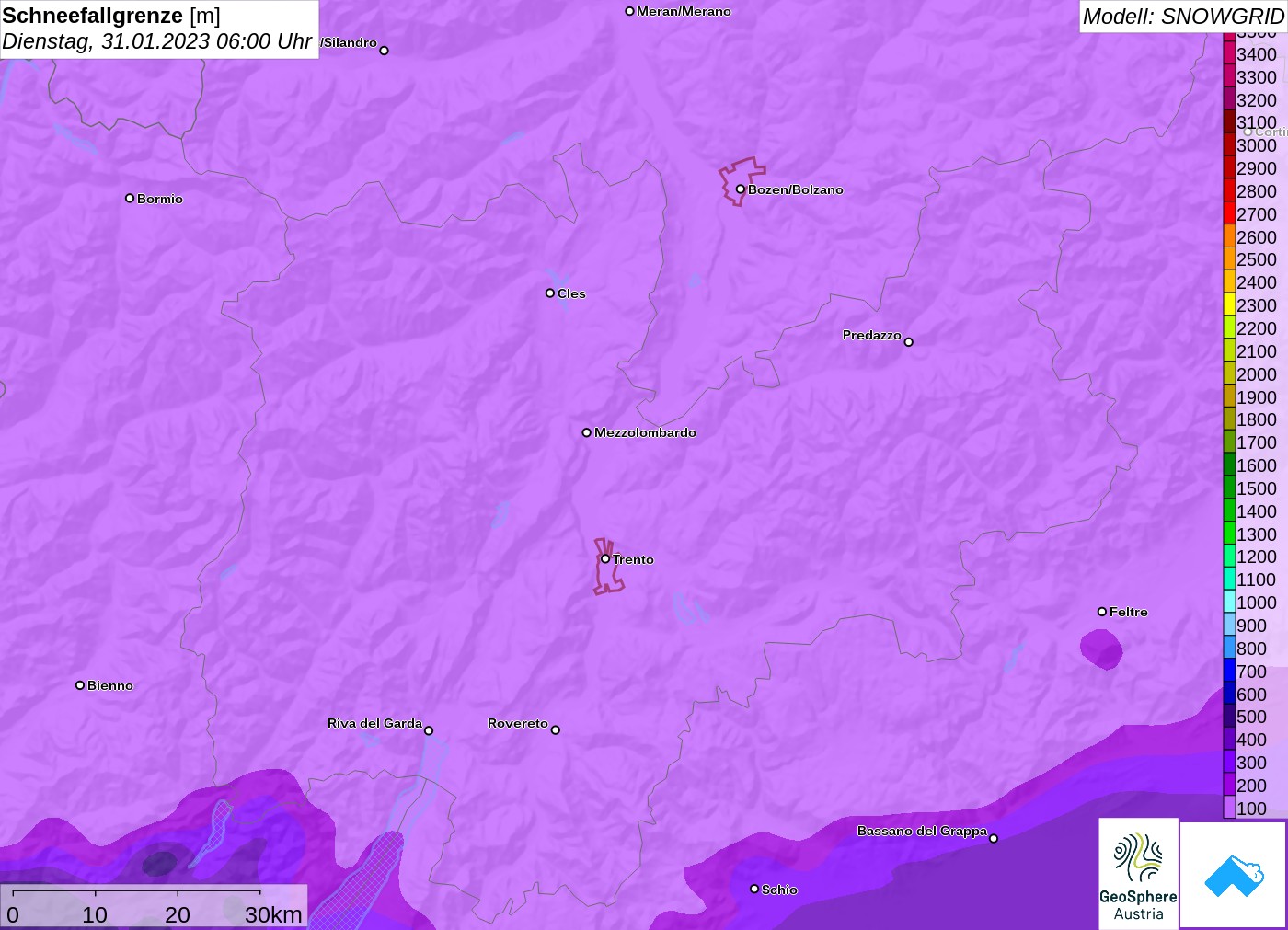Click the Modell: SNOWGRID label
This screenshot has width=1288, height=930.
[1183, 17]
